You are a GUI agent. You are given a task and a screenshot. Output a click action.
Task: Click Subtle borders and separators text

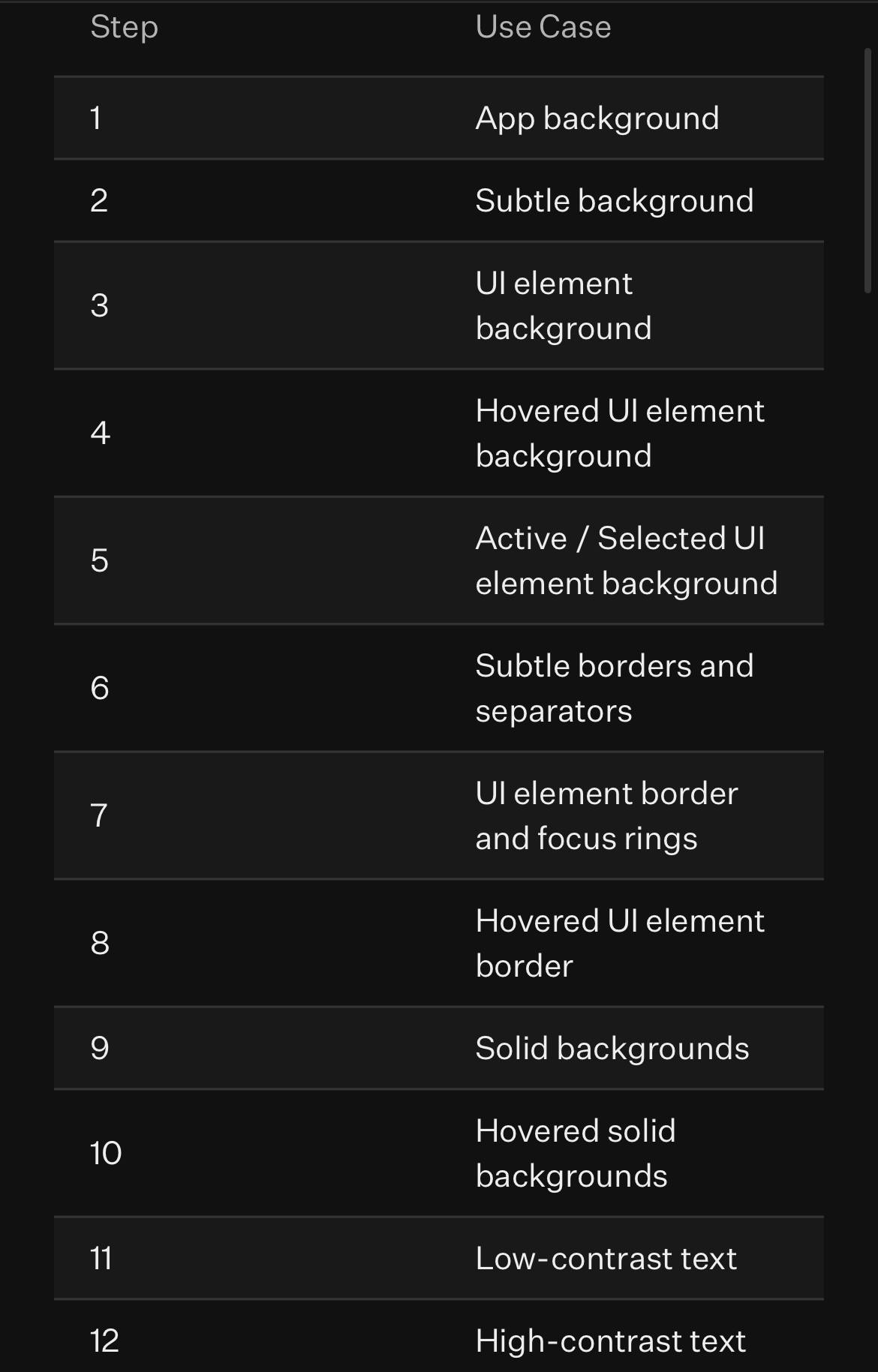pos(614,688)
